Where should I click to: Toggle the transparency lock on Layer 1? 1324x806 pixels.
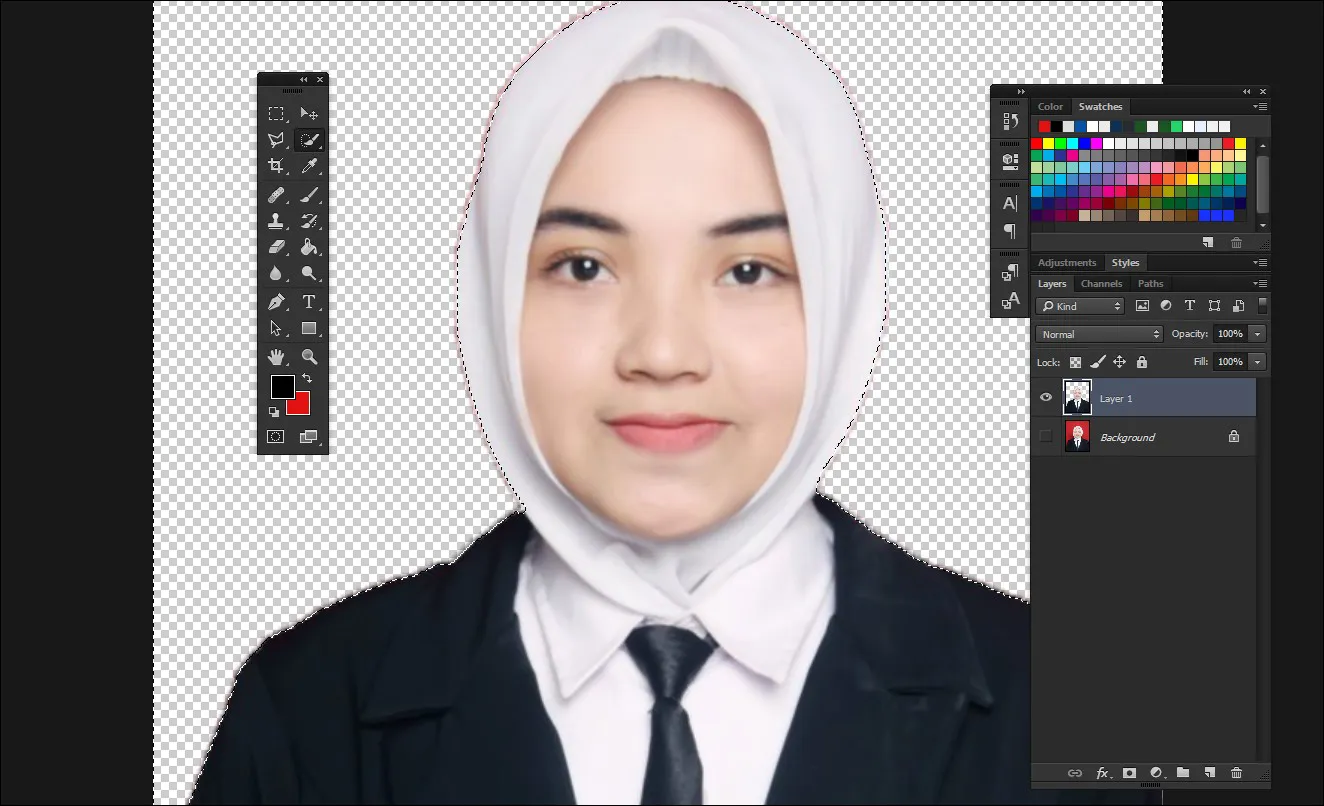tap(1075, 362)
